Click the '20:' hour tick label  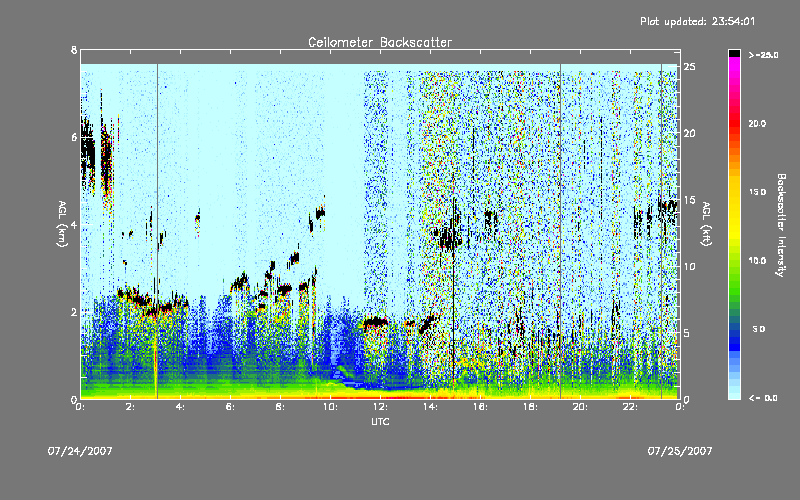[580, 407]
